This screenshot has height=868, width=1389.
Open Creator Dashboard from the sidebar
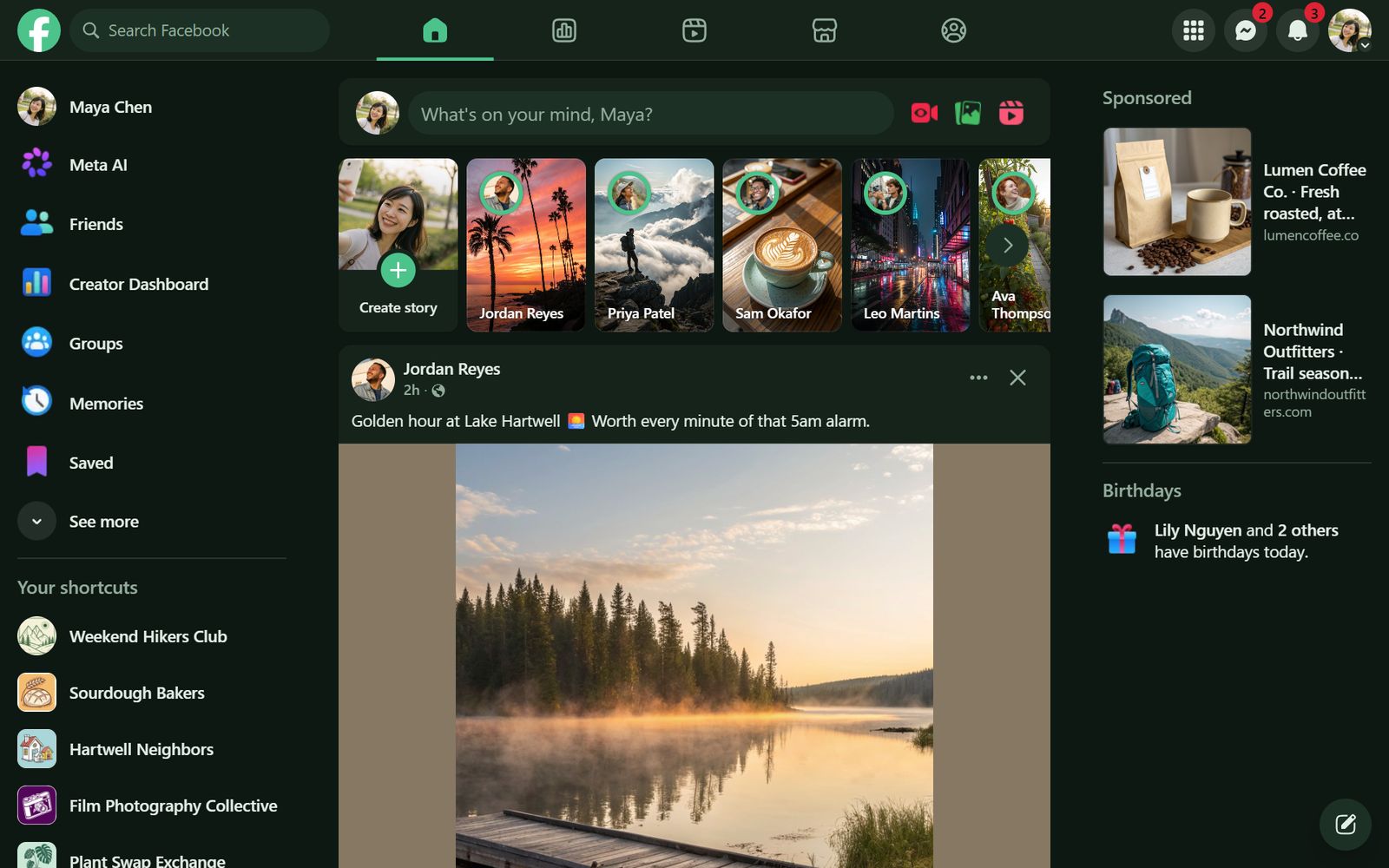(x=152, y=284)
